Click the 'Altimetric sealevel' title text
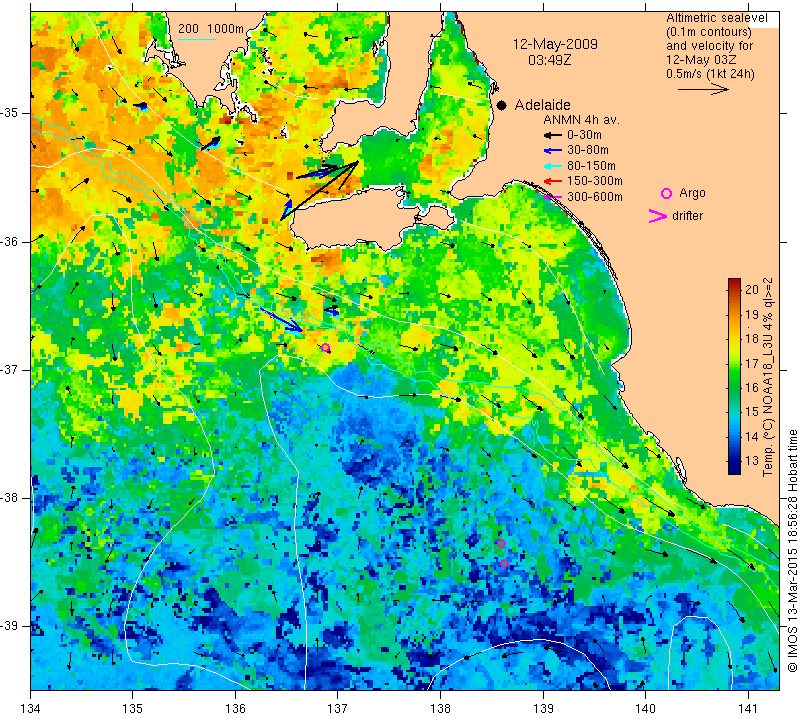Viewport: 800px width, 720px height. point(716,18)
